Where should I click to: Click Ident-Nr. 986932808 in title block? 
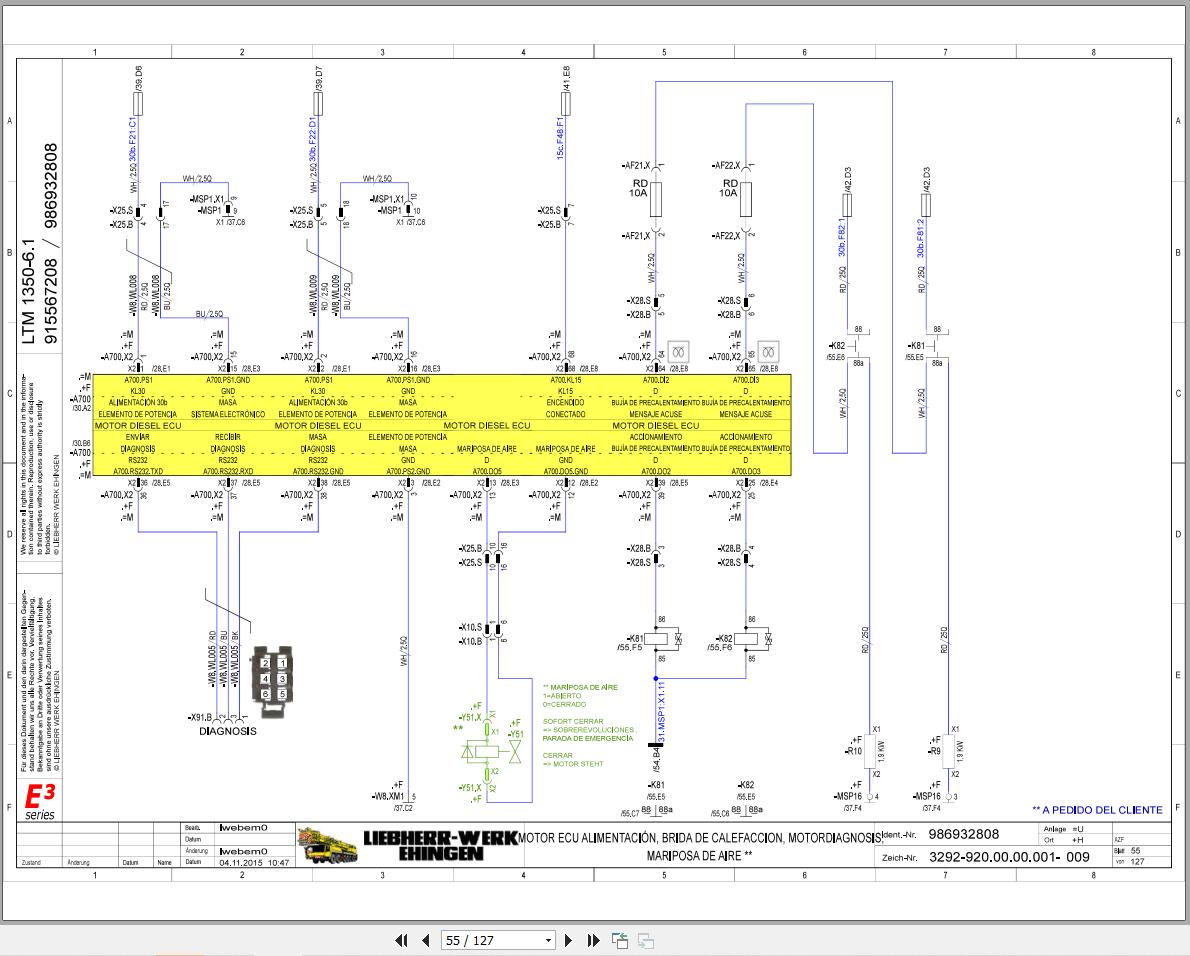point(964,835)
